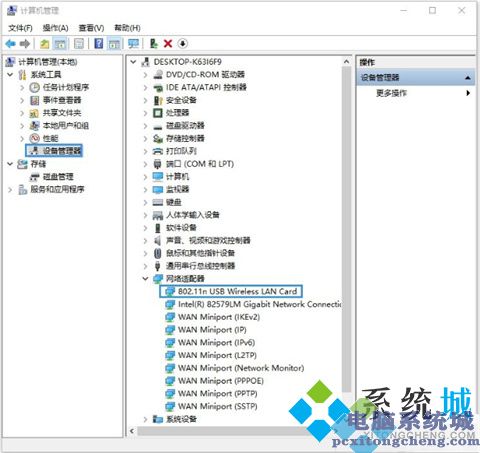Click the update driver down-arrow icon
This screenshot has height=453, width=480.
[183, 44]
